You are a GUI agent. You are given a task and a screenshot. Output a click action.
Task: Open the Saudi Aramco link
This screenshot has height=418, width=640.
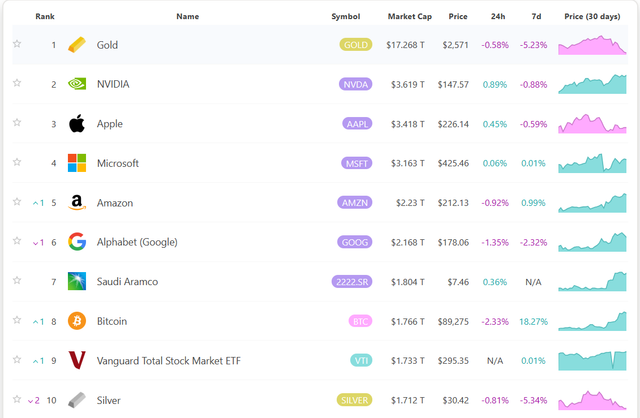127,282
